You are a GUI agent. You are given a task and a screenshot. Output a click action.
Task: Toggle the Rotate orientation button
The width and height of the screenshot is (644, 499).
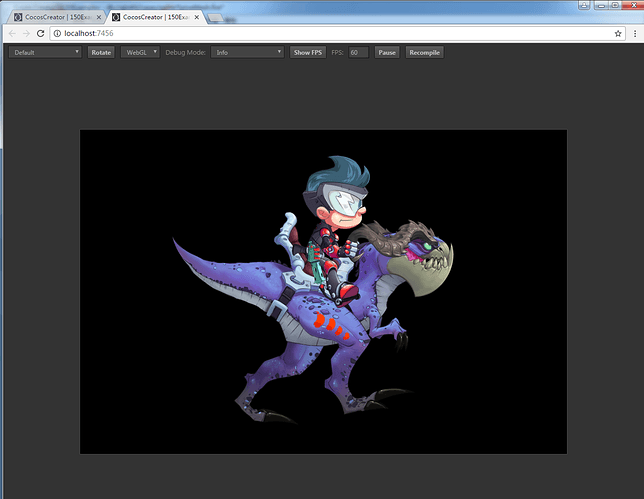(101, 52)
